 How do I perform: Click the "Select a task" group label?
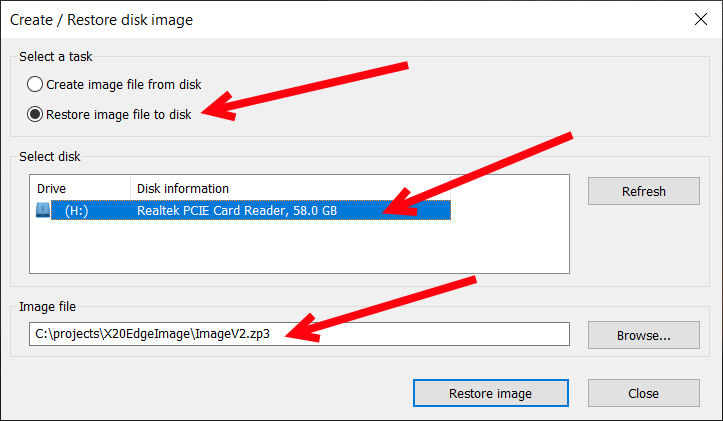pyautogui.click(x=55, y=56)
